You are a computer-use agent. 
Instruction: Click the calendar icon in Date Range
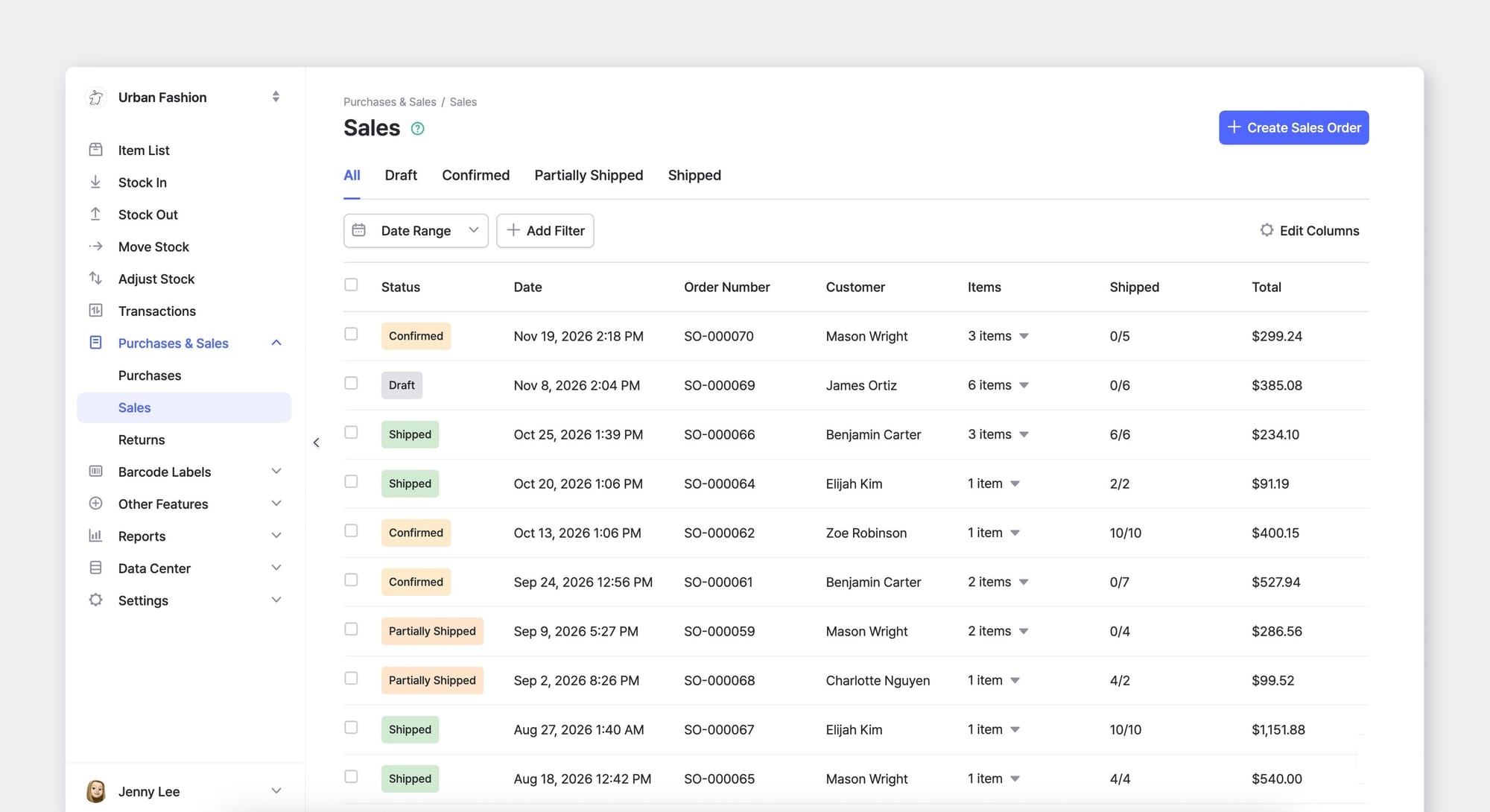pos(358,230)
